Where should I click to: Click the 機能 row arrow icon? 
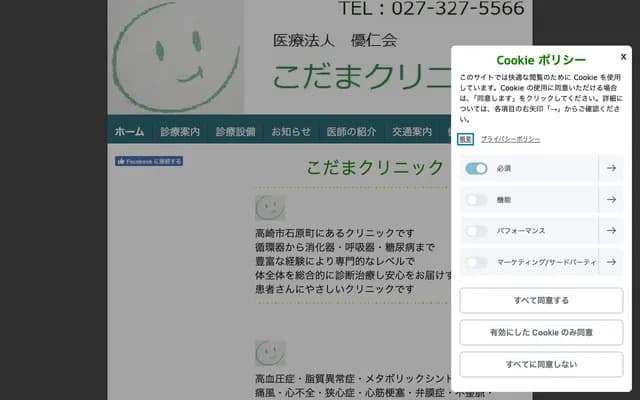point(611,200)
